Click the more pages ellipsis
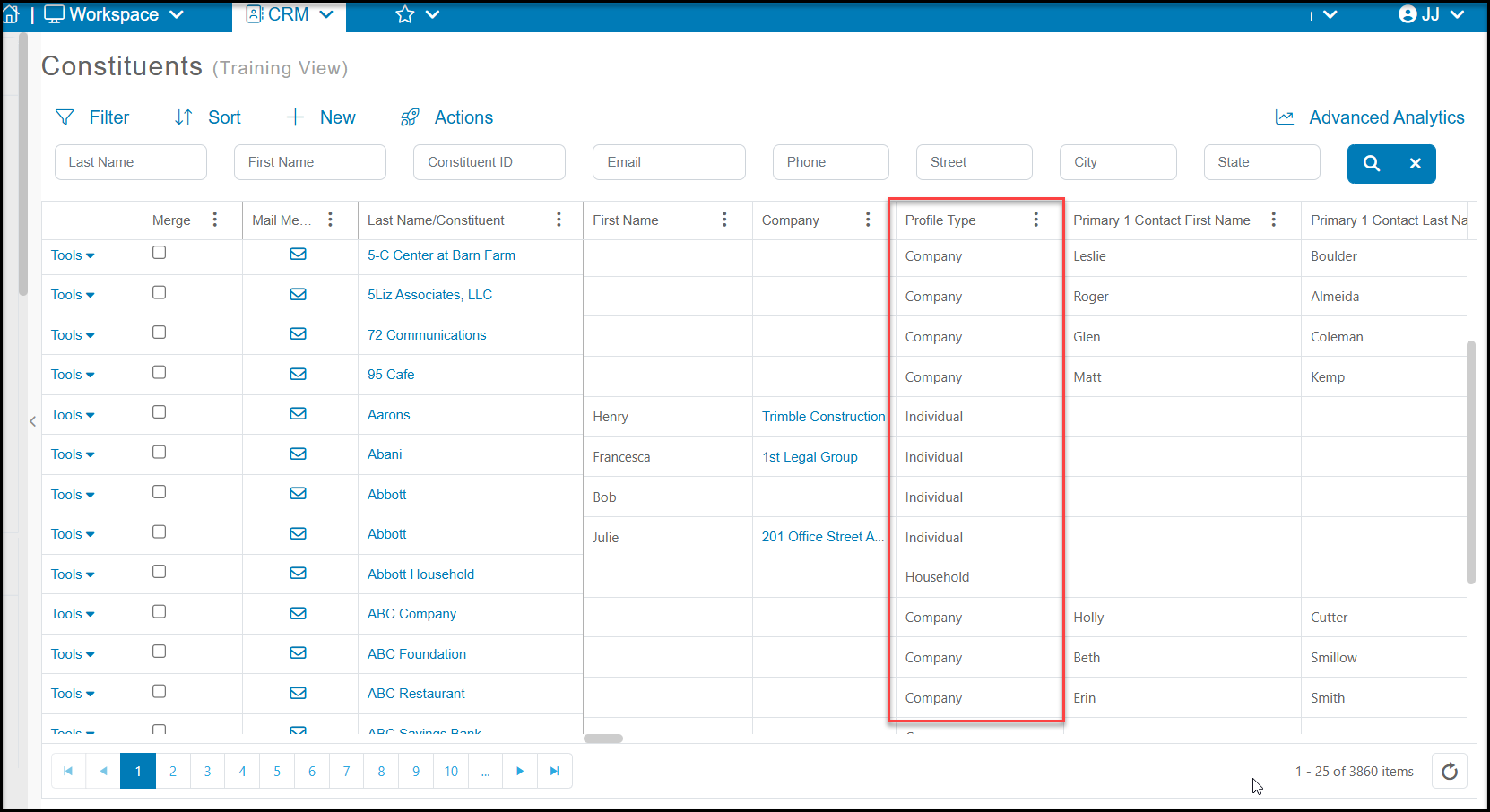Image resolution: width=1490 pixels, height=812 pixels. 485,771
